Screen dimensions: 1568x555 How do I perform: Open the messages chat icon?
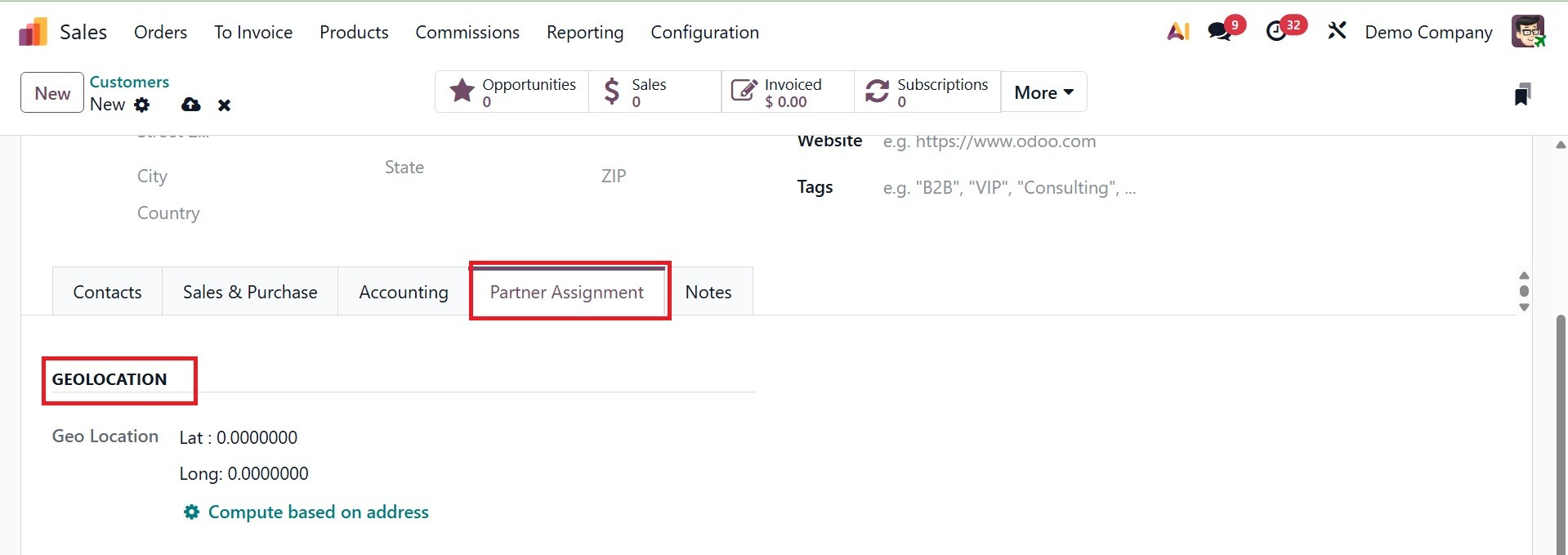point(1220,32)
